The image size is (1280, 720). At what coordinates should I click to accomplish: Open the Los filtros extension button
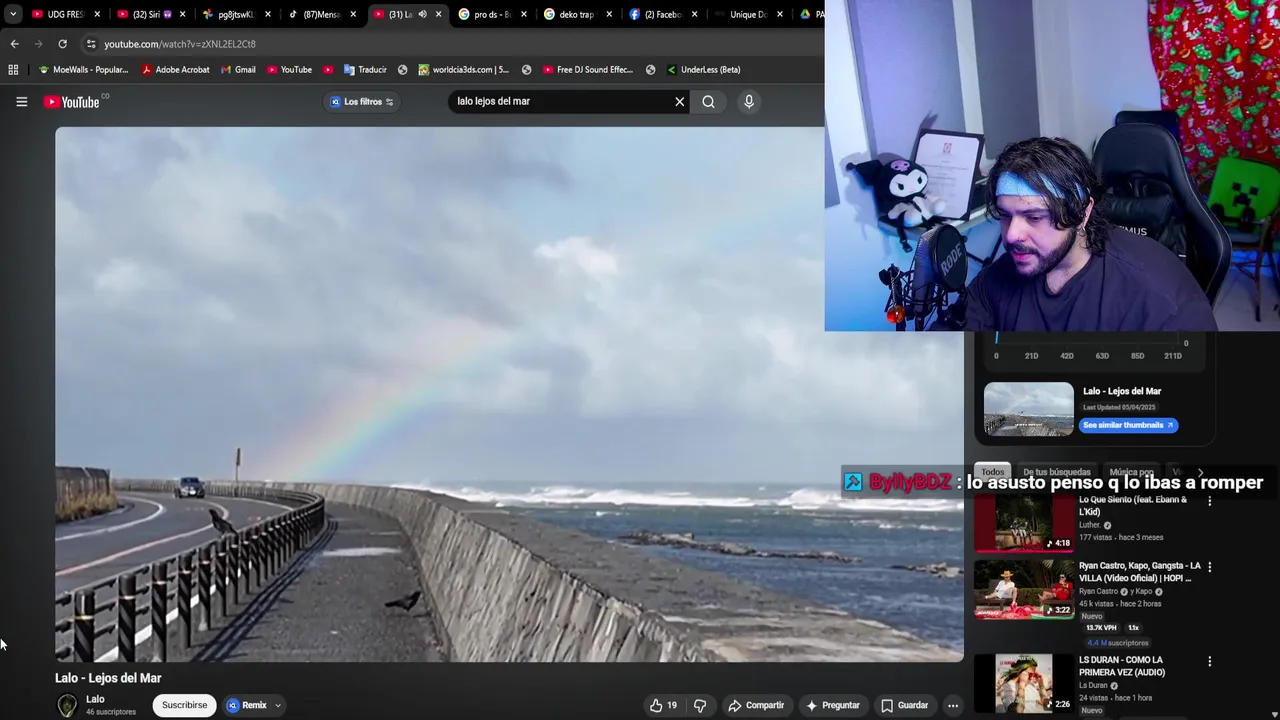pos(361,101)
